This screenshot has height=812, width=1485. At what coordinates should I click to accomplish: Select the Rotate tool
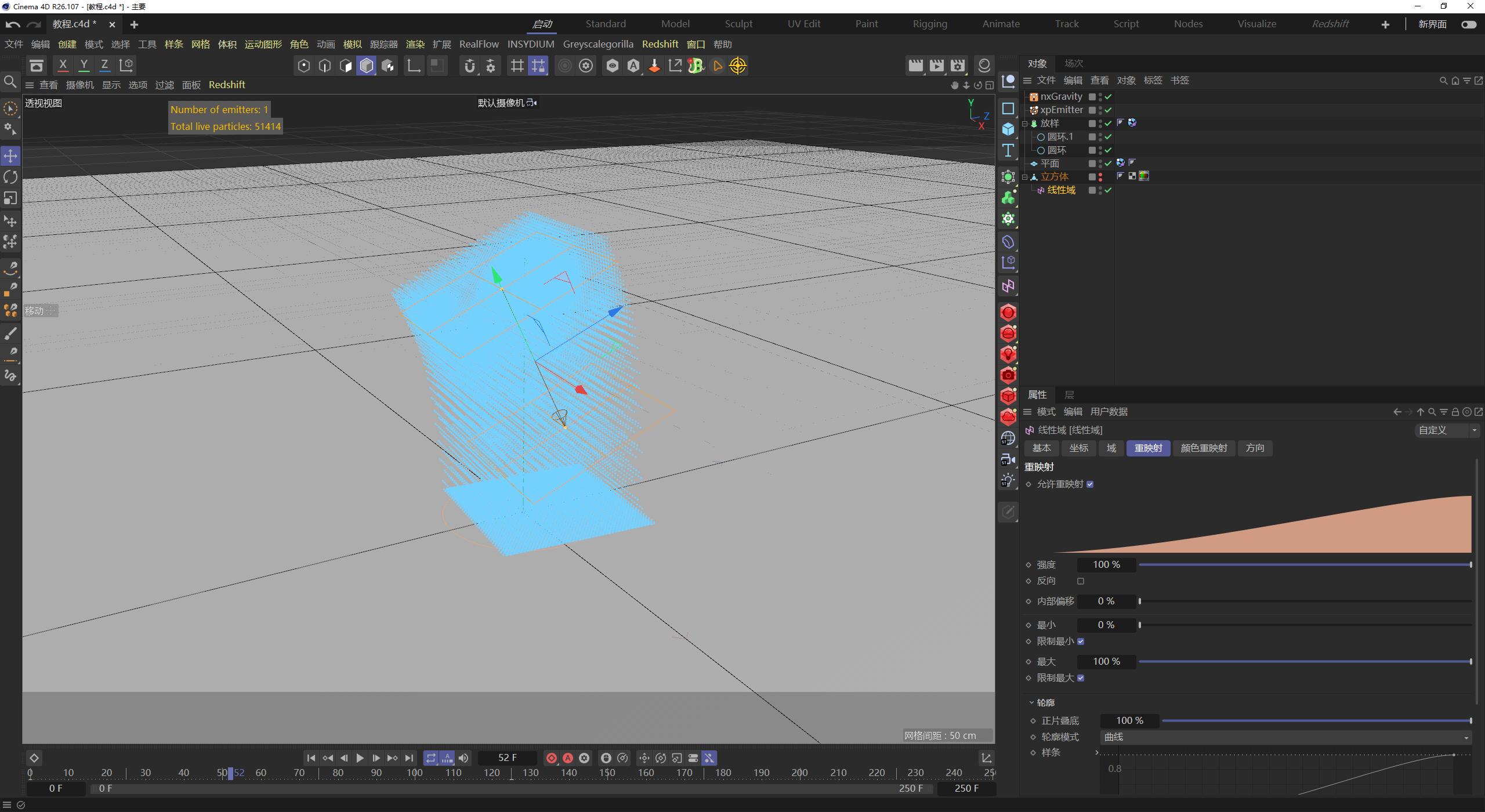[10, 177]
